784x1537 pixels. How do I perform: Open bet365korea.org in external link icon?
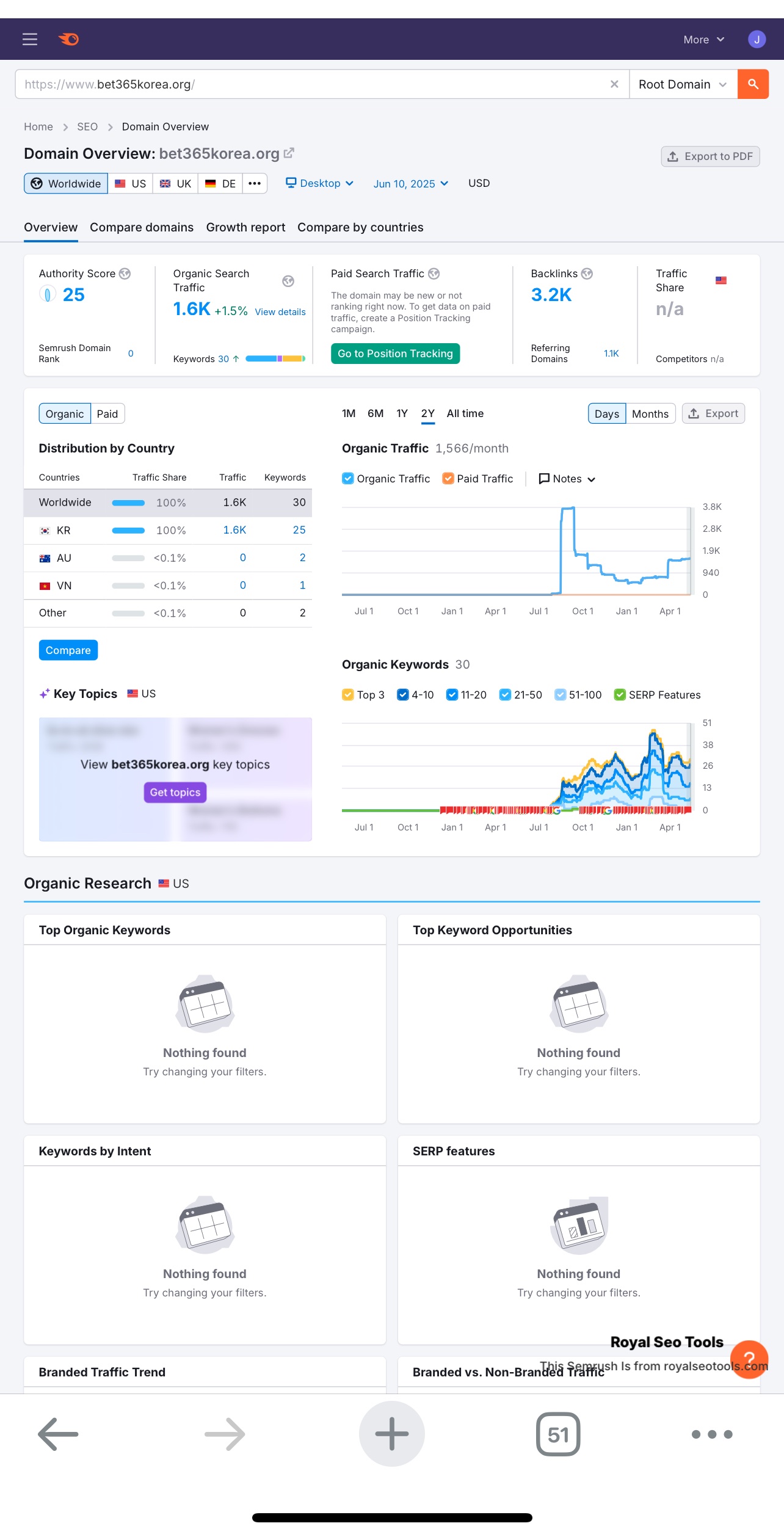pos(289,153)
